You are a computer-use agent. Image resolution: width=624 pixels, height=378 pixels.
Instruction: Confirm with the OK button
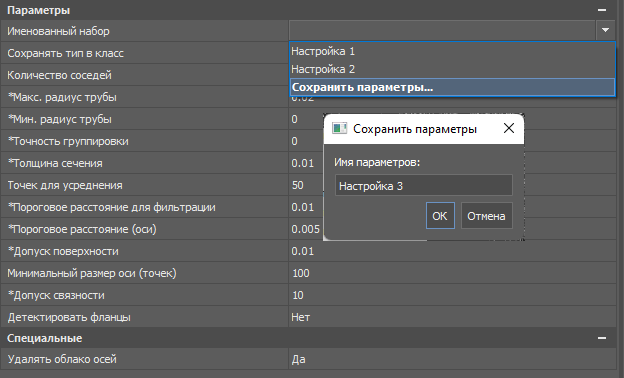pyautogui.click(x=440, y=216)
